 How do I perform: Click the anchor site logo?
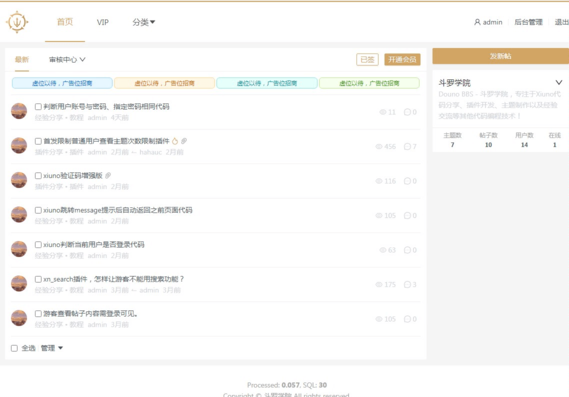click(x=17, y=22)
